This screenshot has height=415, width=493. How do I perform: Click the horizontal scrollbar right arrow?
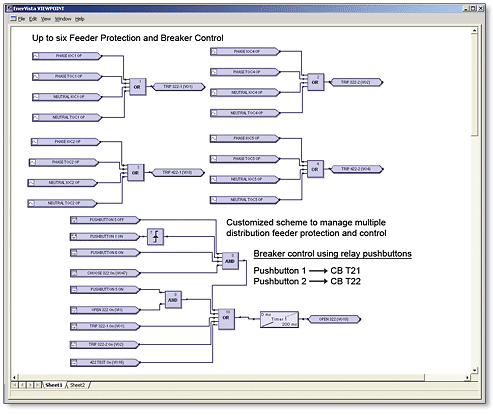(x=467, y=377)
